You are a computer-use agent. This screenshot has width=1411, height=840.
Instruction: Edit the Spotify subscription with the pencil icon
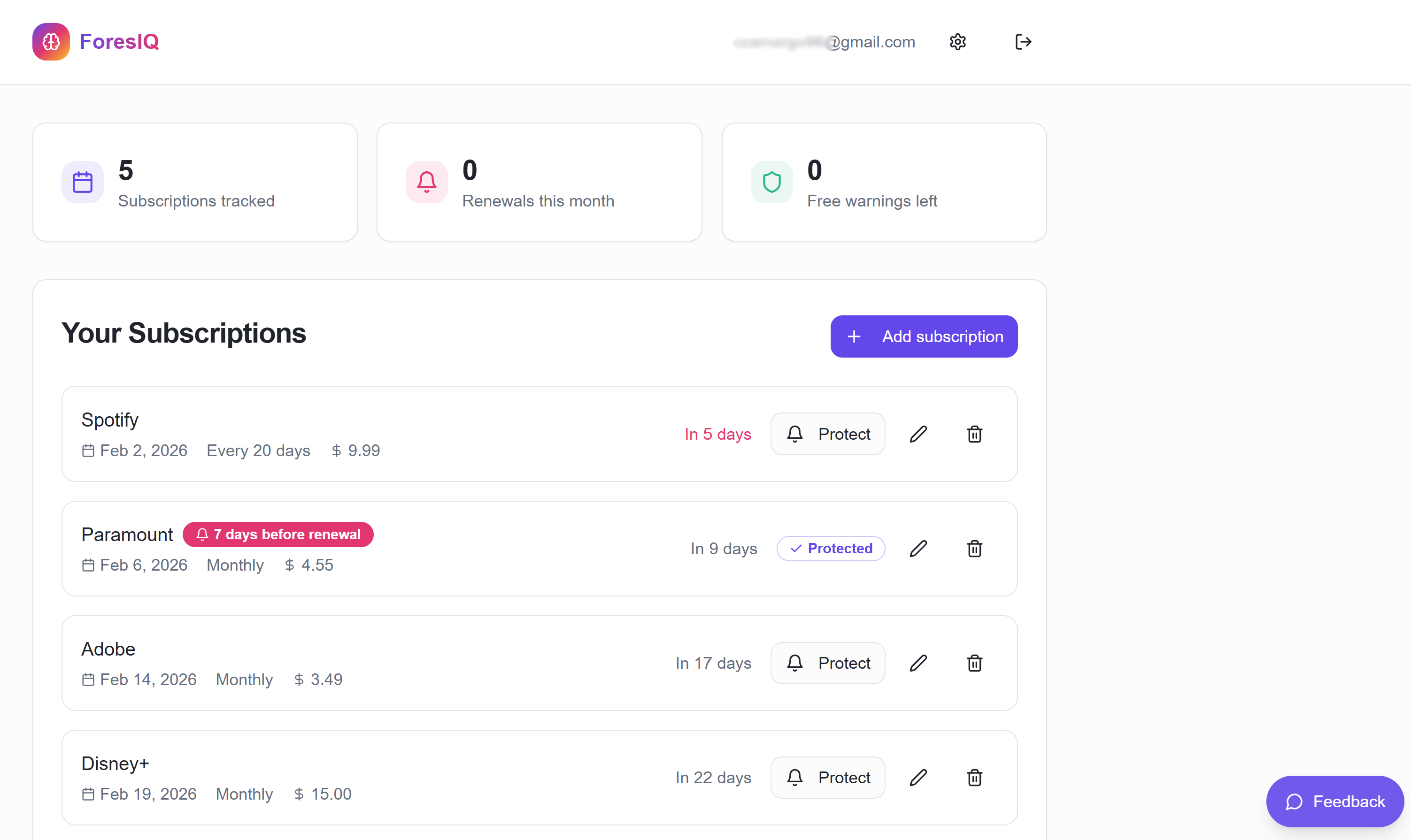point(918,434)
